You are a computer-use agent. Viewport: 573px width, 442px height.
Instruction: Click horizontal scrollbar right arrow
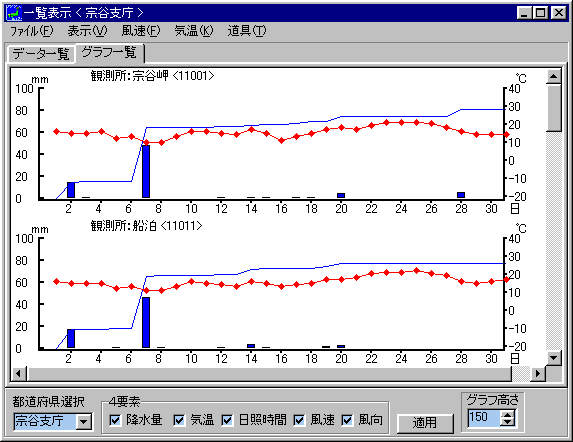pyautogui.click(x=538, y=374)
